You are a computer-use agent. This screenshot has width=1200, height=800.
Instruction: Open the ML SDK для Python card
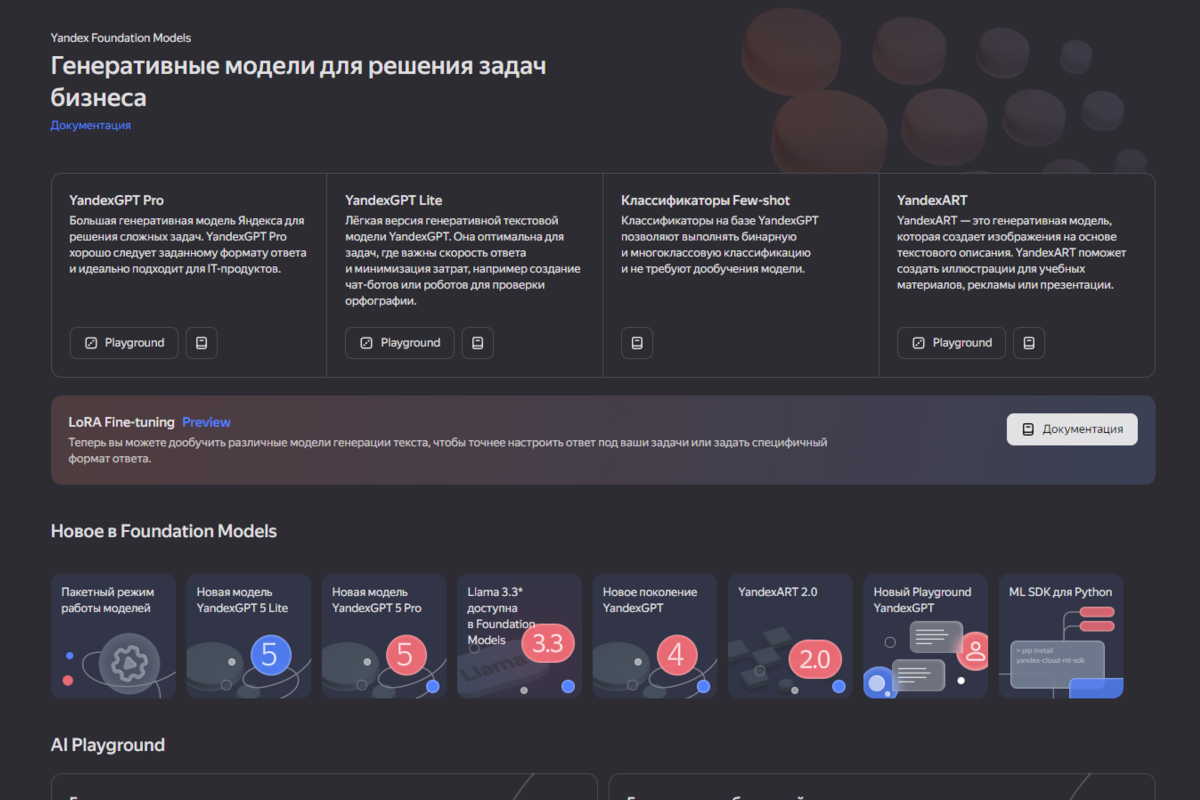point(1060,636)
